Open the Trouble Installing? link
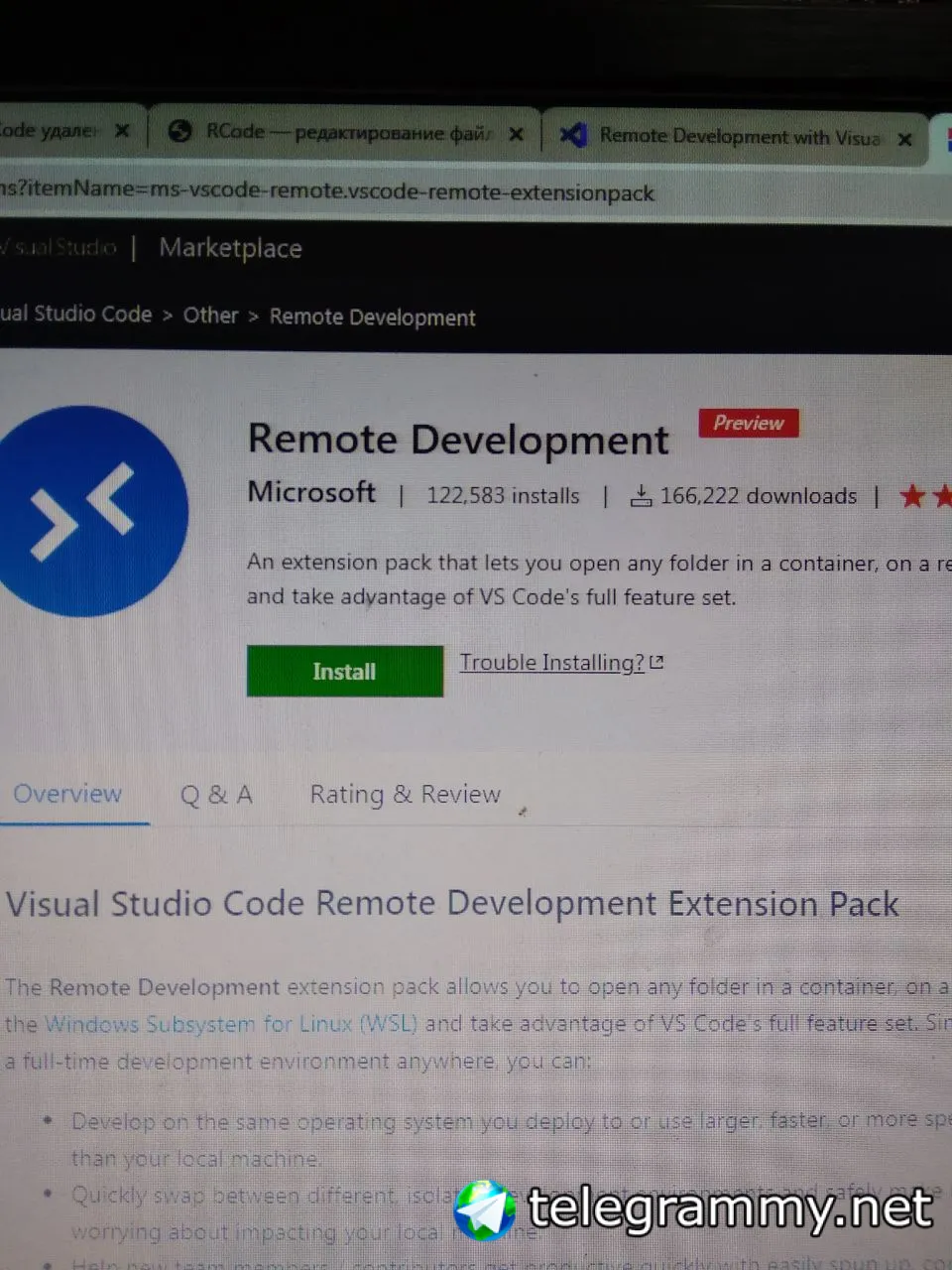This screenshot has width=952, height=1270. (x=552, y=663)
